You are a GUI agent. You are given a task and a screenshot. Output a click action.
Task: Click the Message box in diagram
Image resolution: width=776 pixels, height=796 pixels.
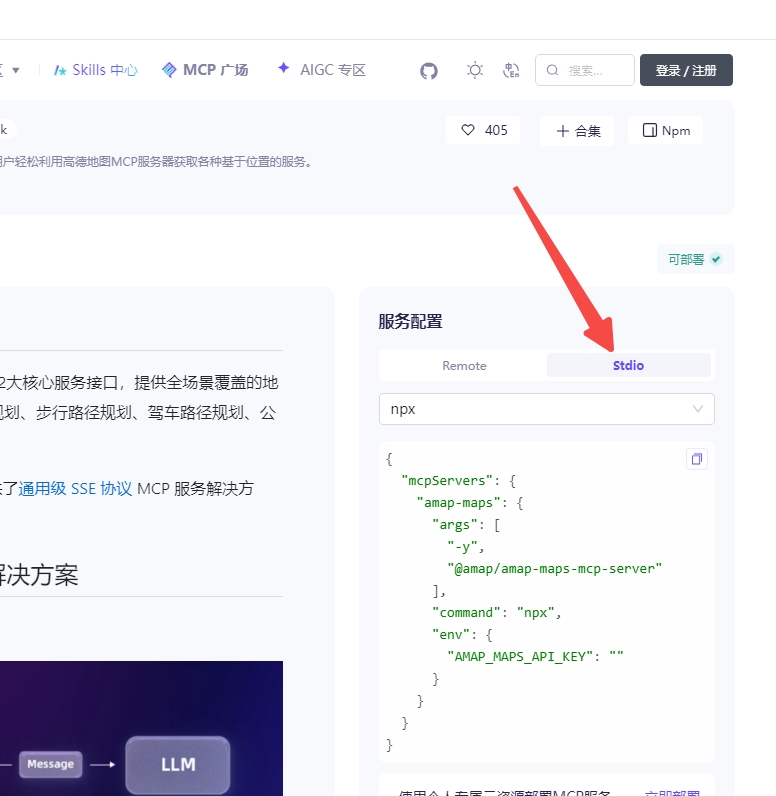[x=50, y=764]
